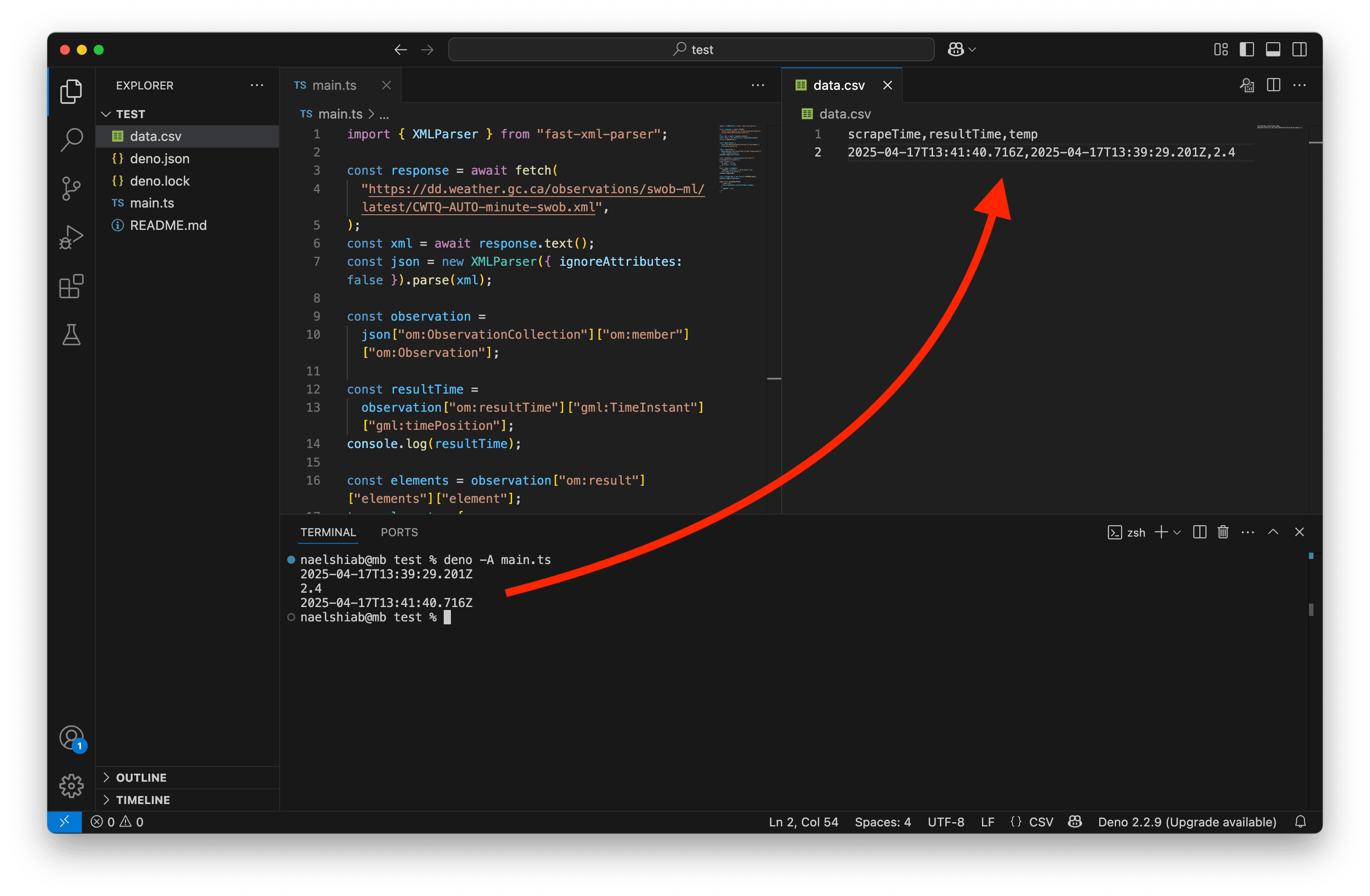Select the zsh terminal label
Image resolution: width=1370 pixels, height=896 pixels.
(1127, 533)
